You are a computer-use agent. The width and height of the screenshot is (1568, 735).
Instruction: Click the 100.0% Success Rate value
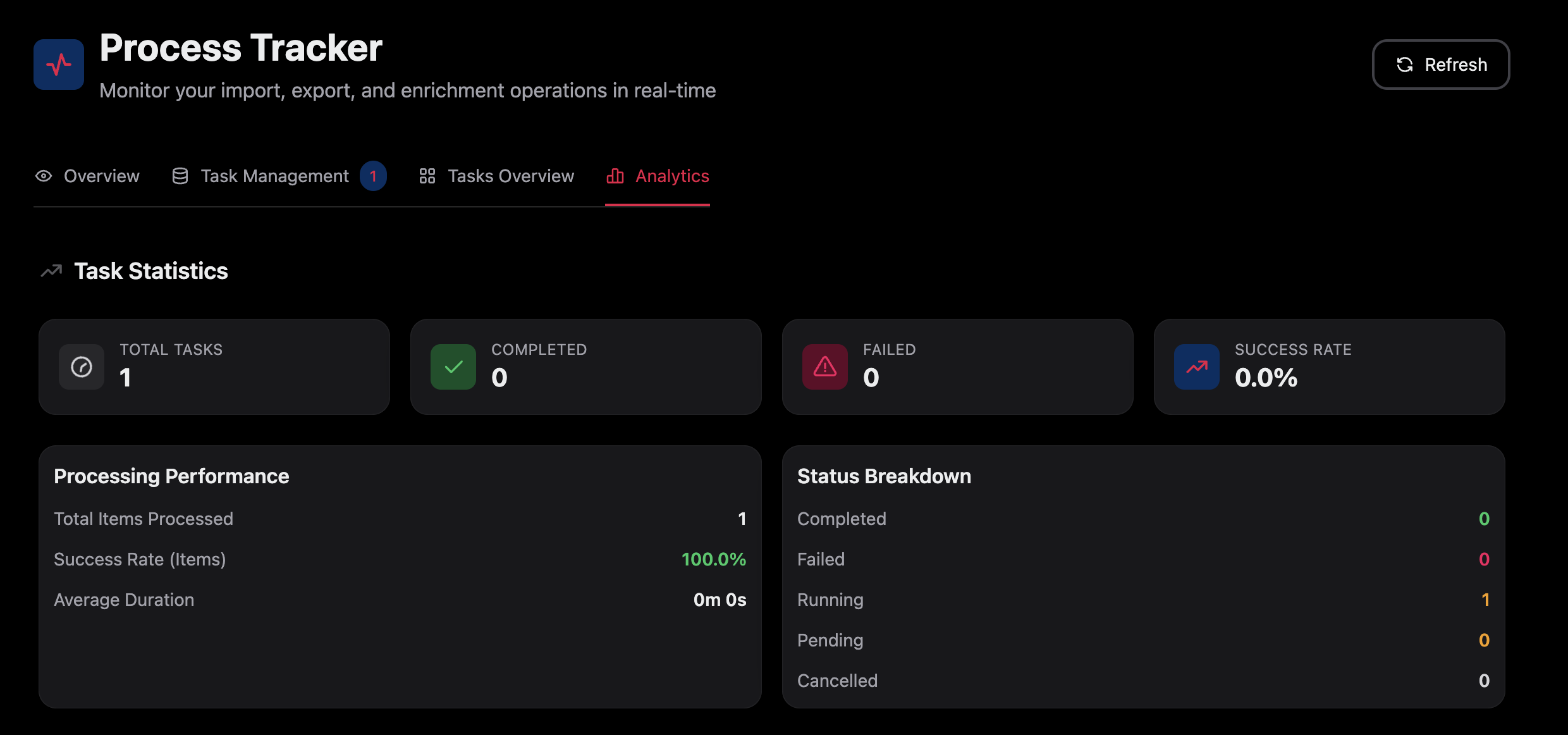713,559
